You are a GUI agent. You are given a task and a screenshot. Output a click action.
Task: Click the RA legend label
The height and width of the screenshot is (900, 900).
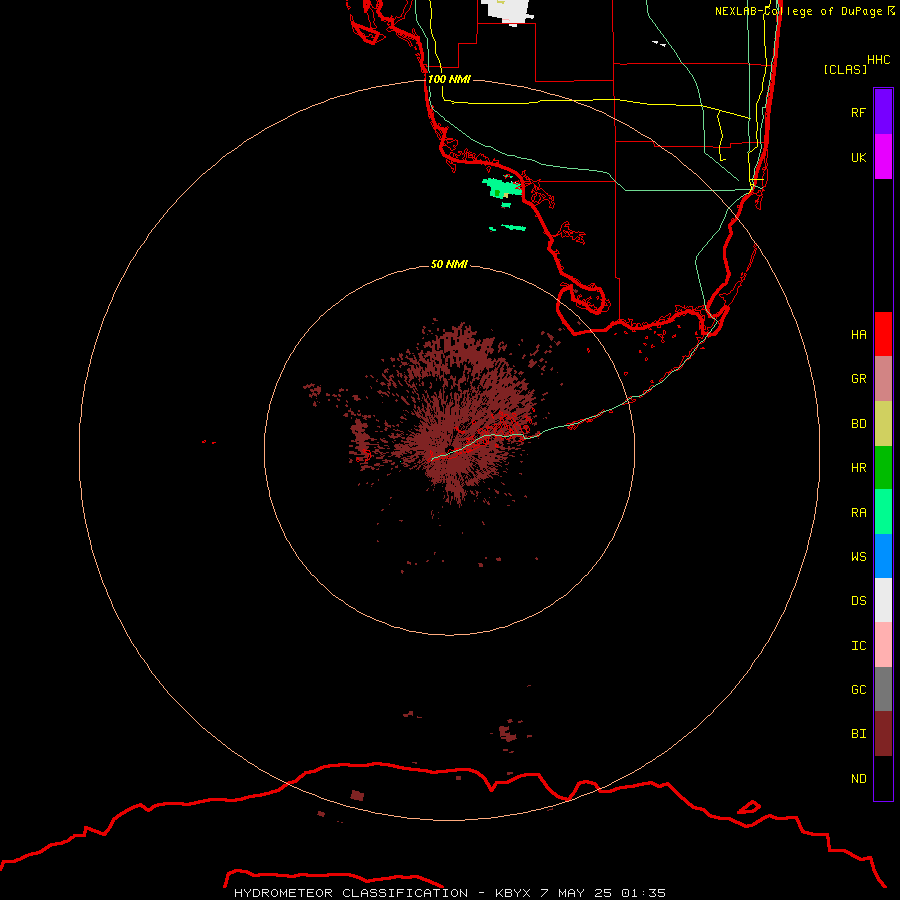pos(858,512)
